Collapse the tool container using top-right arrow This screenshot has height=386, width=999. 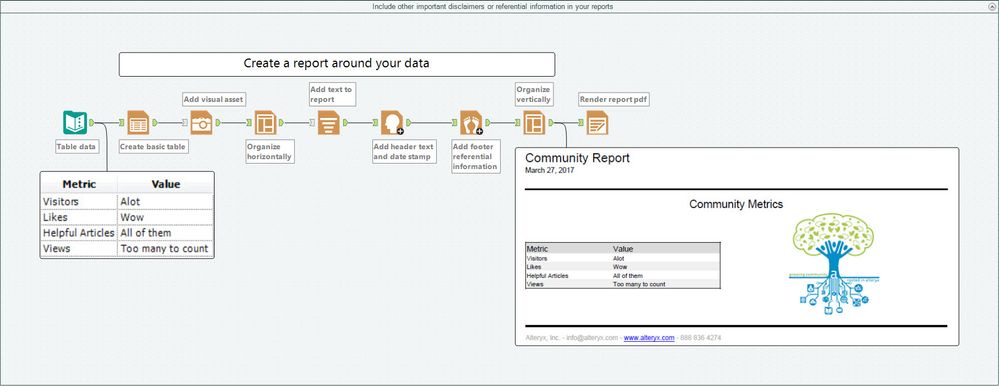click(992, 6)
